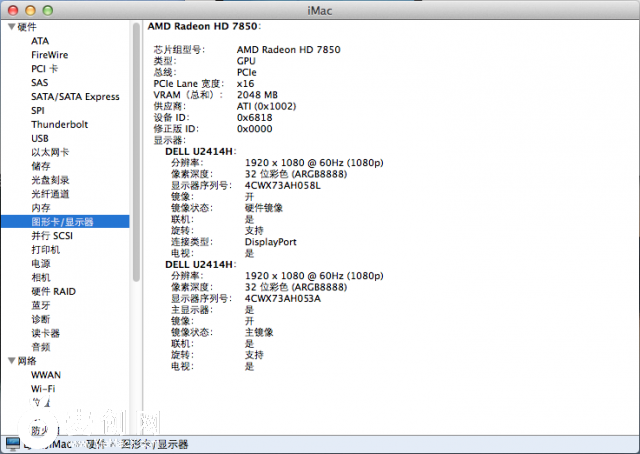This screenshot has height=454, width=640.
Task: Click the iMac computer icon in path bar
Action: pyautogui.click(x=12, y=443)
